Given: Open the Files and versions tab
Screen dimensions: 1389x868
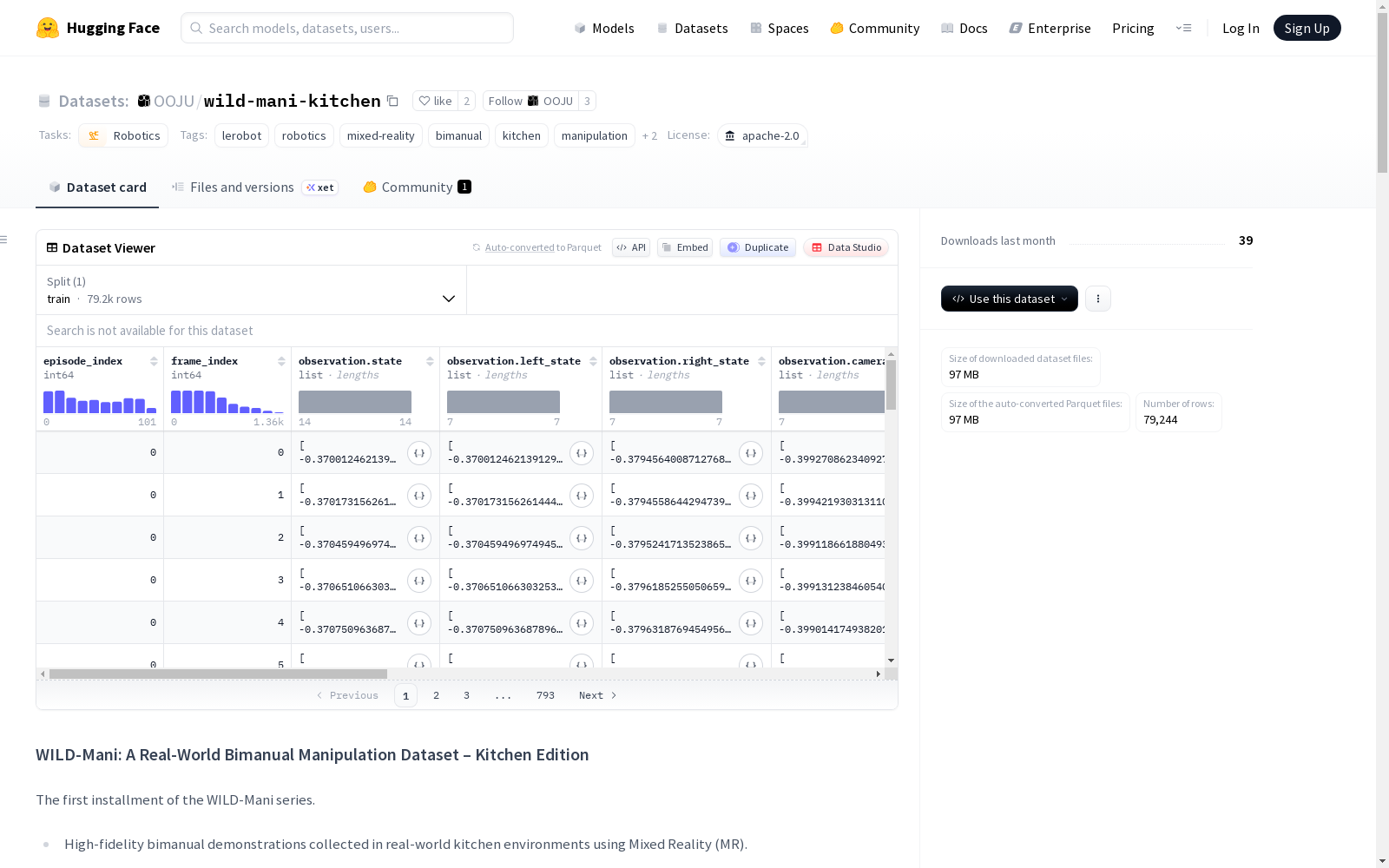Looking at the screenshot, I should pyautogui.click(x=254, y=187).
